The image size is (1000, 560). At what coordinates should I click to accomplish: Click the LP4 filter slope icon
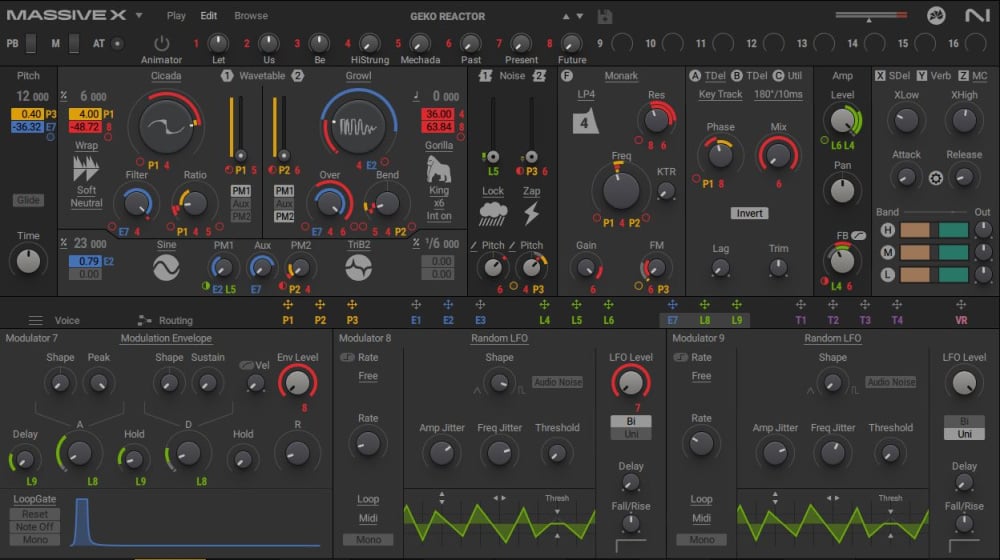pyautogui.click(x=585, y=121)
